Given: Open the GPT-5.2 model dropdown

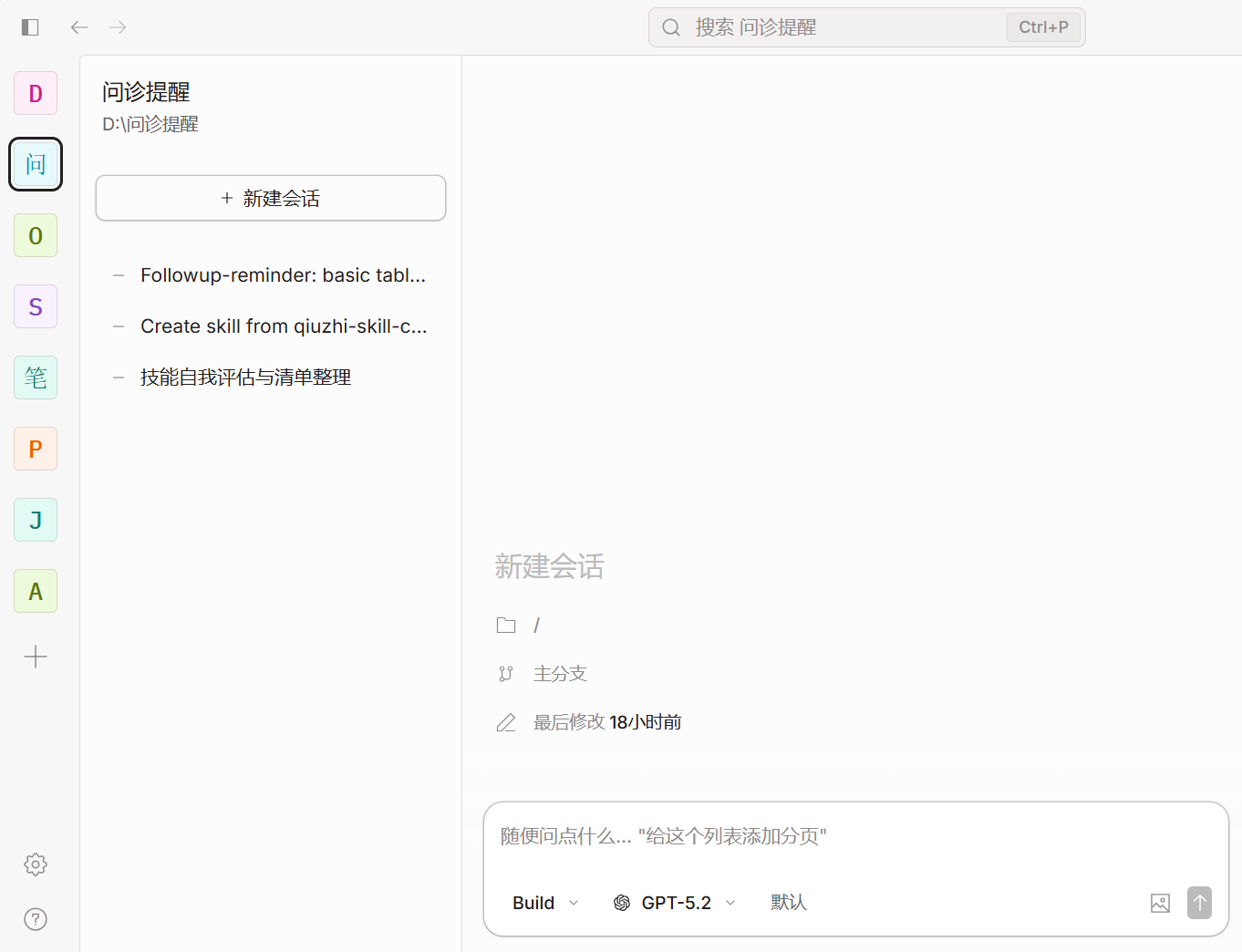Looking at the screenshot, I should [x=675, y=903].
